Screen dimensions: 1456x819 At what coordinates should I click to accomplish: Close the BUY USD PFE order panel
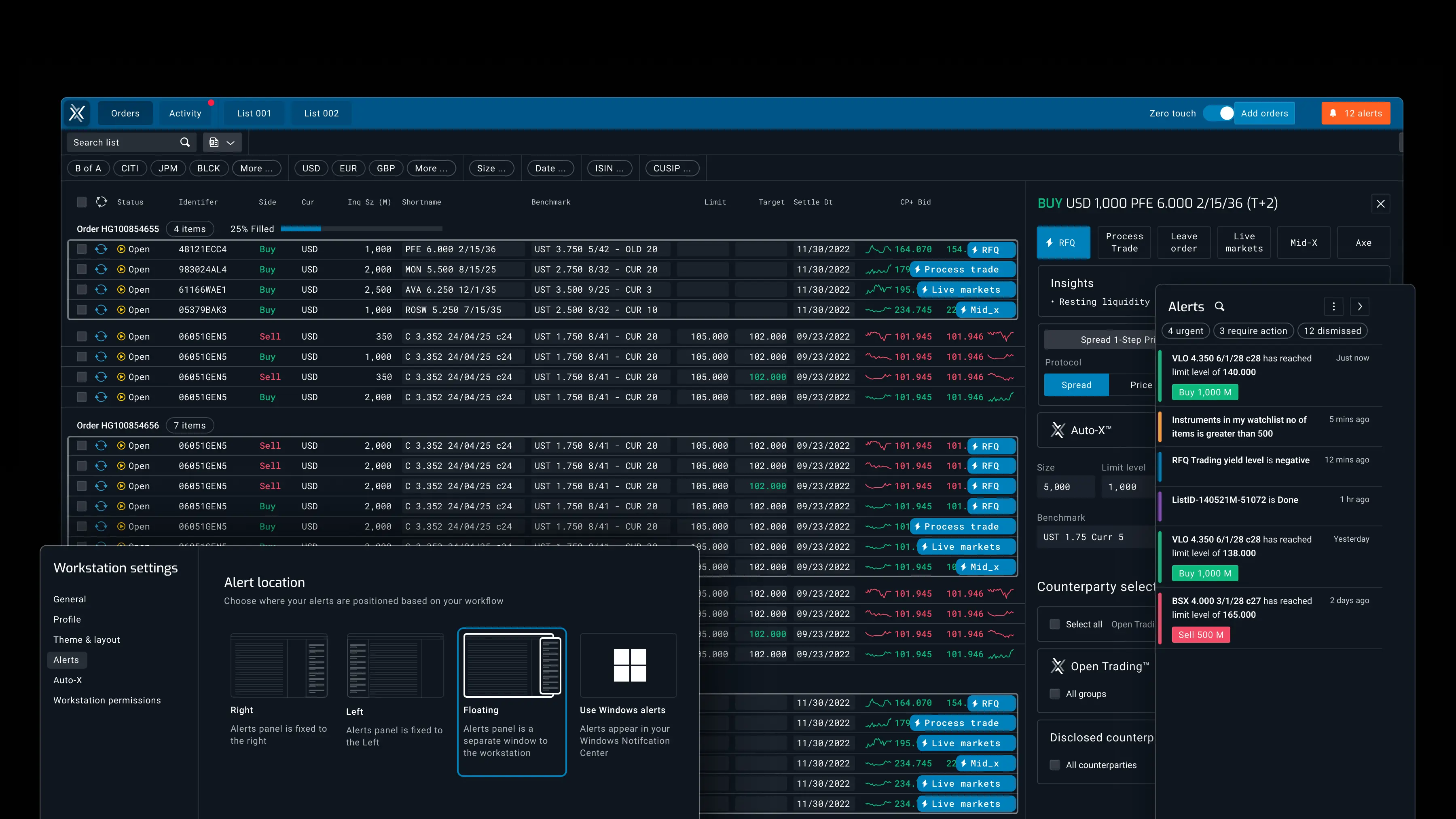click(1381, 203)
